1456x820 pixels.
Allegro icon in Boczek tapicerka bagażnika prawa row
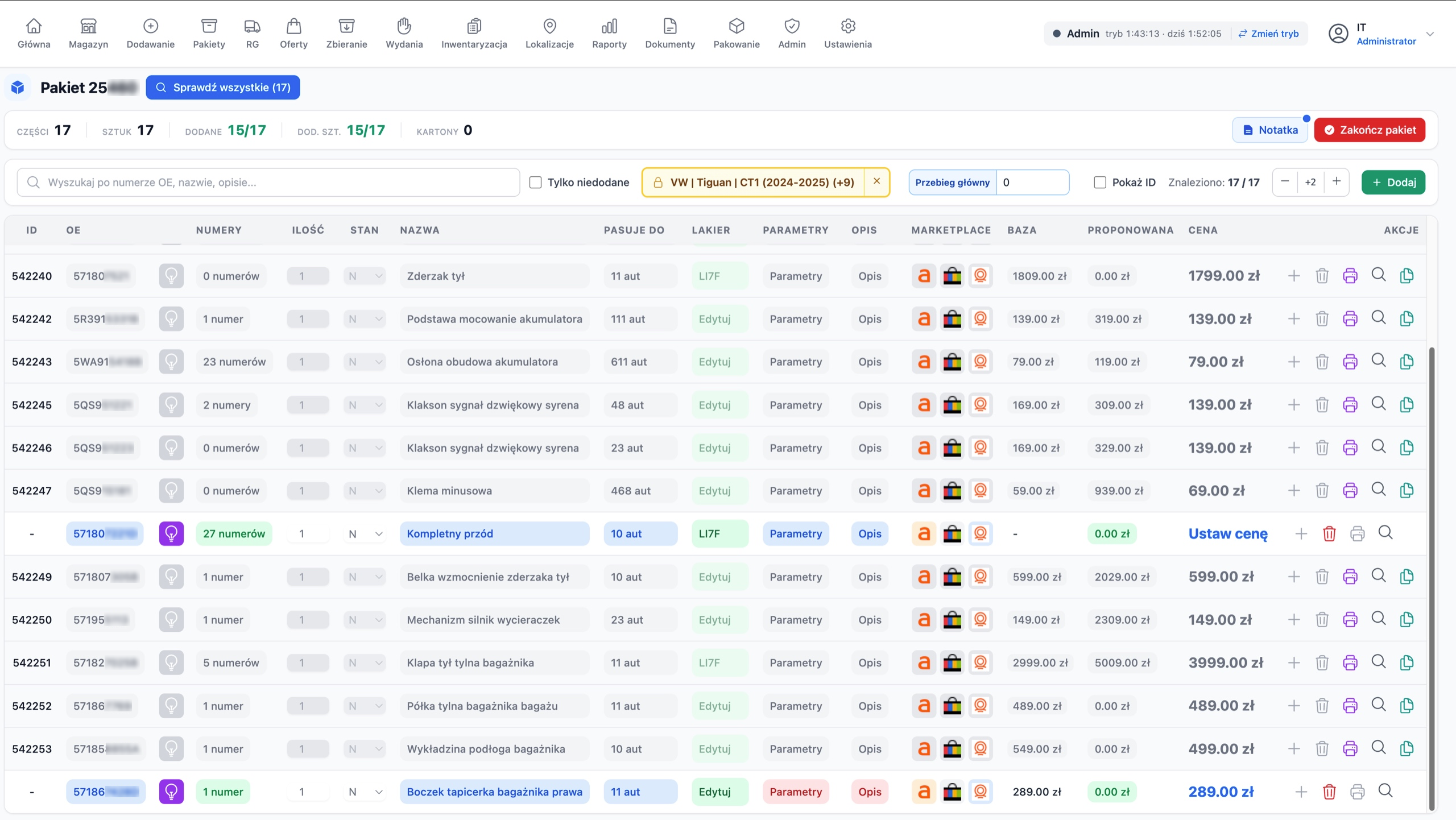924,792
